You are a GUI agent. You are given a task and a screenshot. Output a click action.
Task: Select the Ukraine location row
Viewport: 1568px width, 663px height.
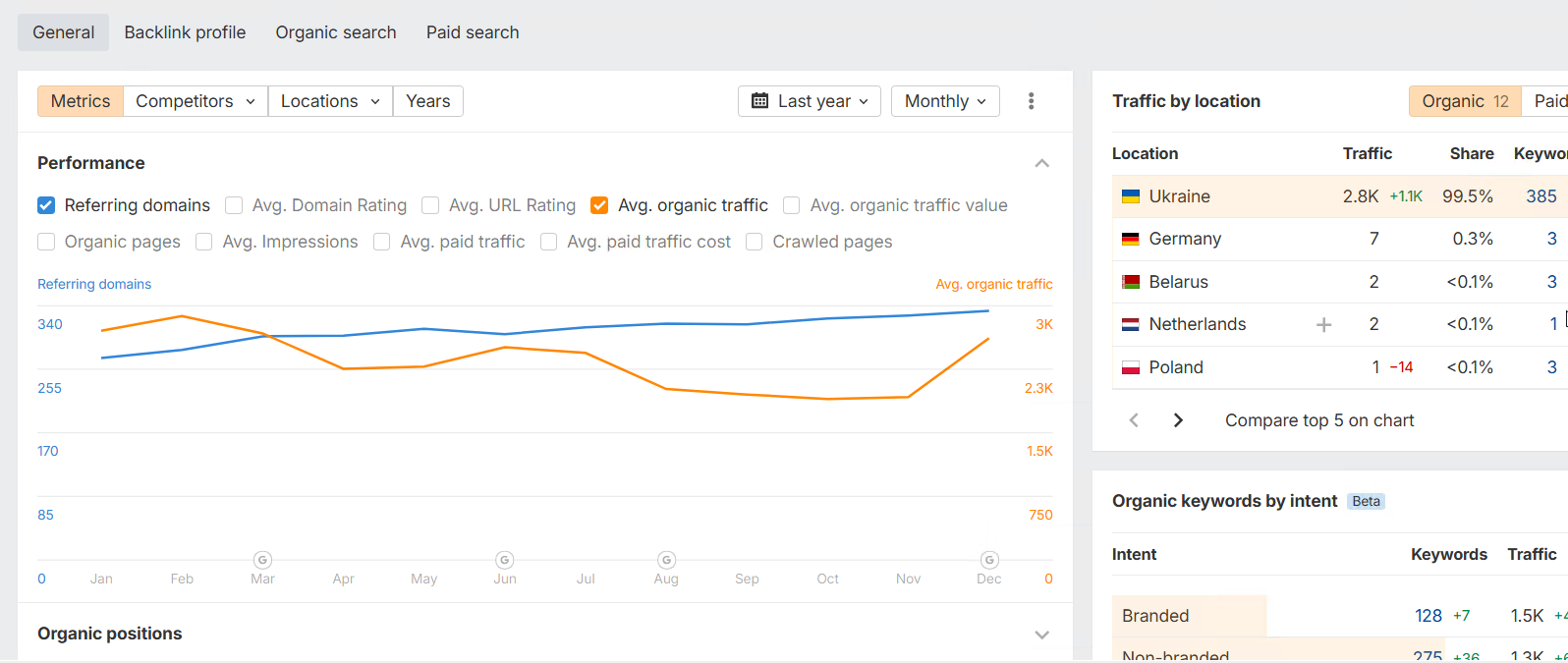point(1228,196)
